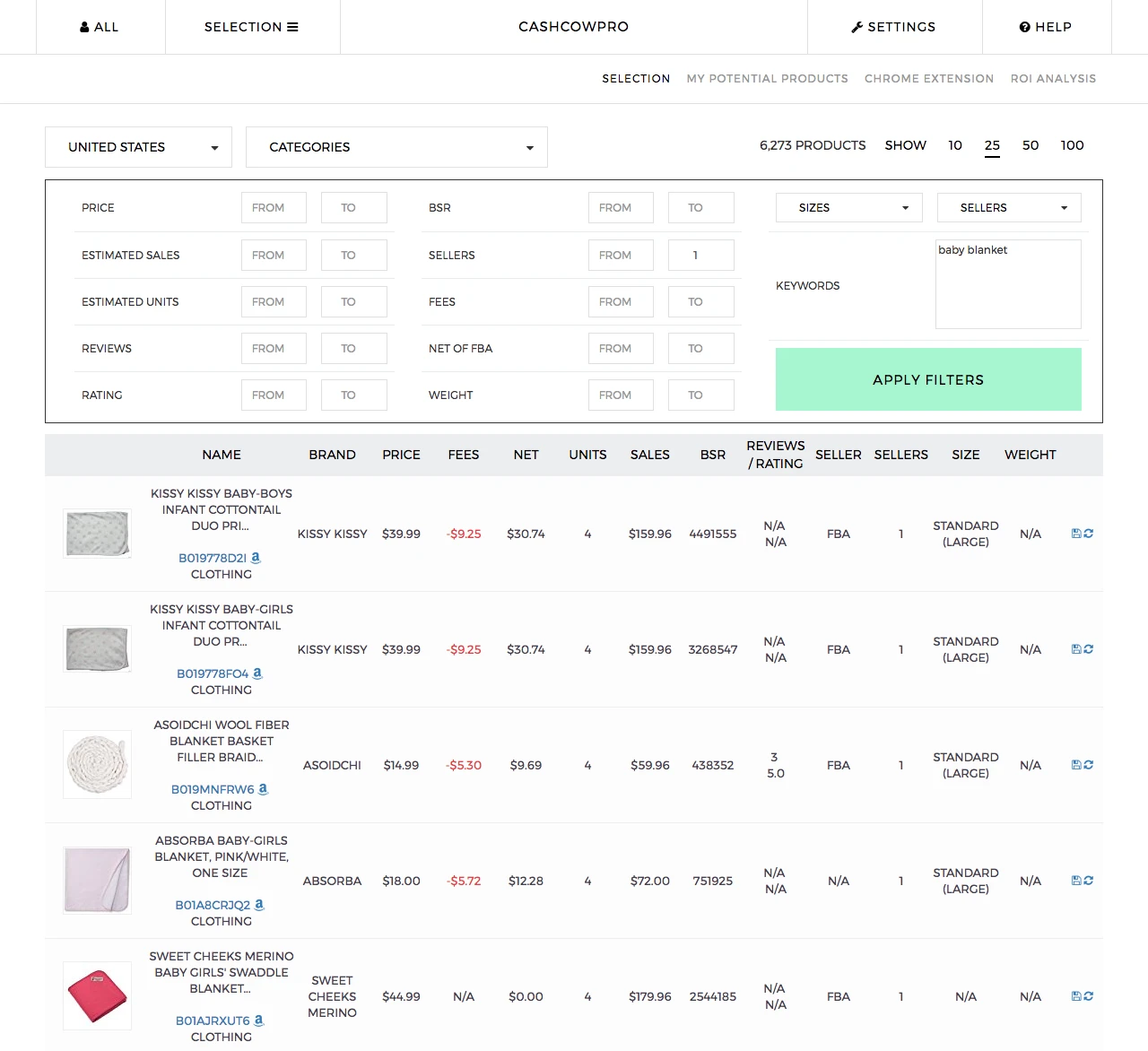This screenshot has height=1051, width=1148.
Task: Switch to My Potential Products tab
Action: pos(767,79)
